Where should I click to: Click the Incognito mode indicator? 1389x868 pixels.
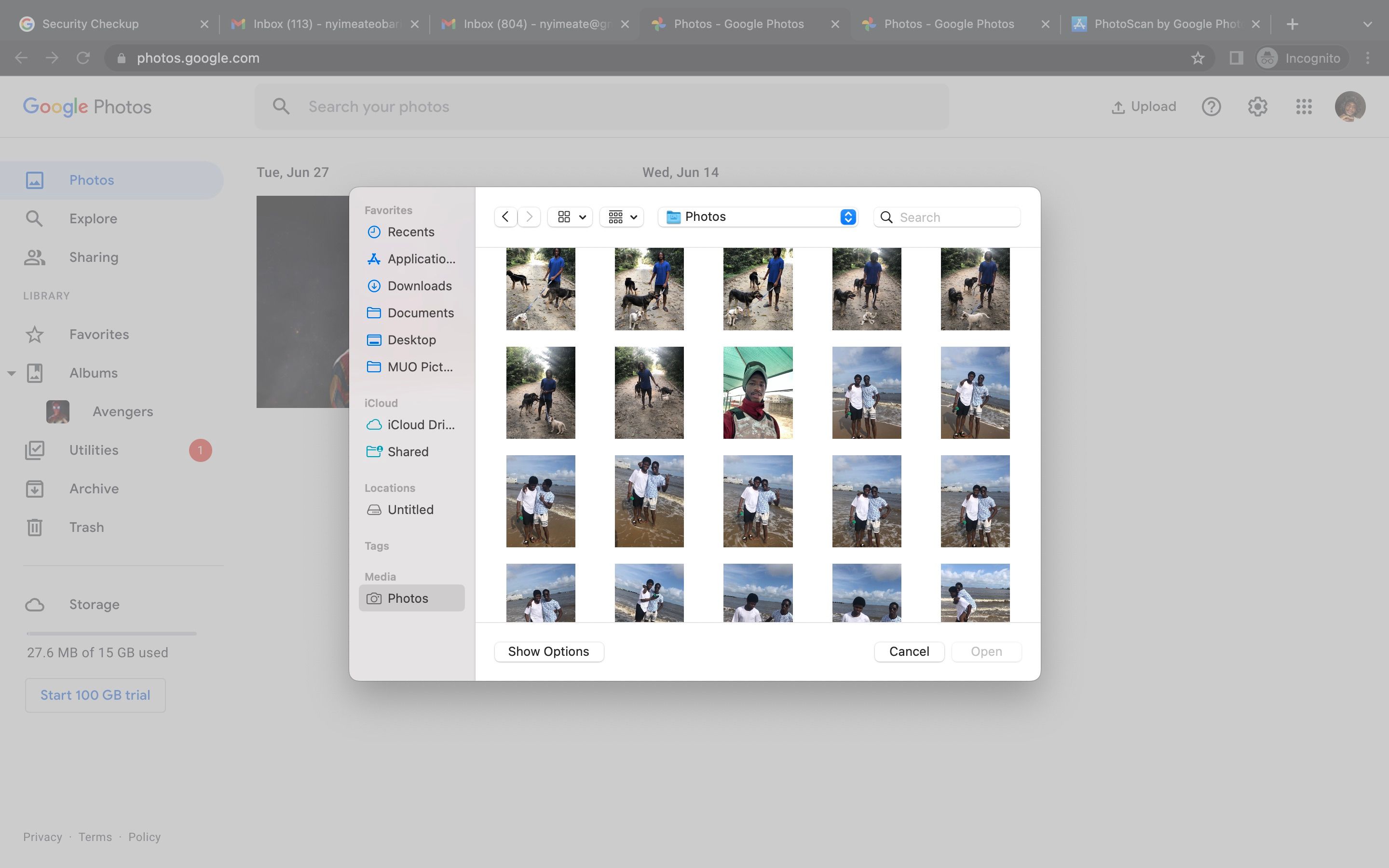(1301, 57)
